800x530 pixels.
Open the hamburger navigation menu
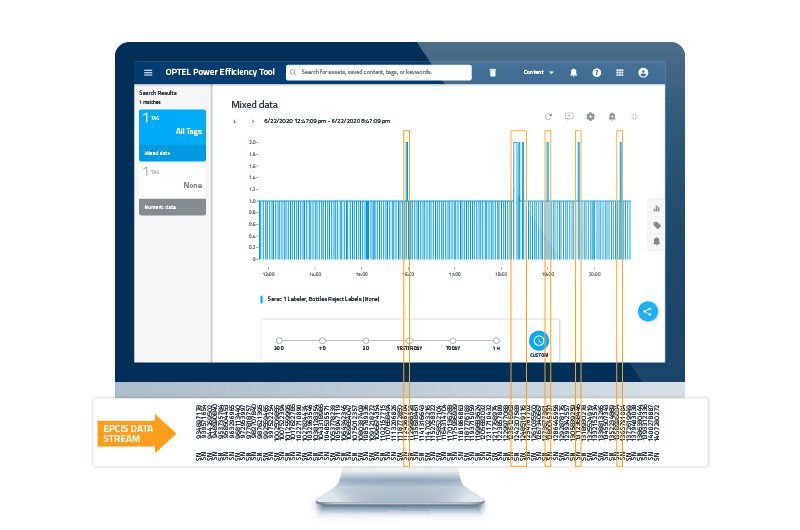148,72
